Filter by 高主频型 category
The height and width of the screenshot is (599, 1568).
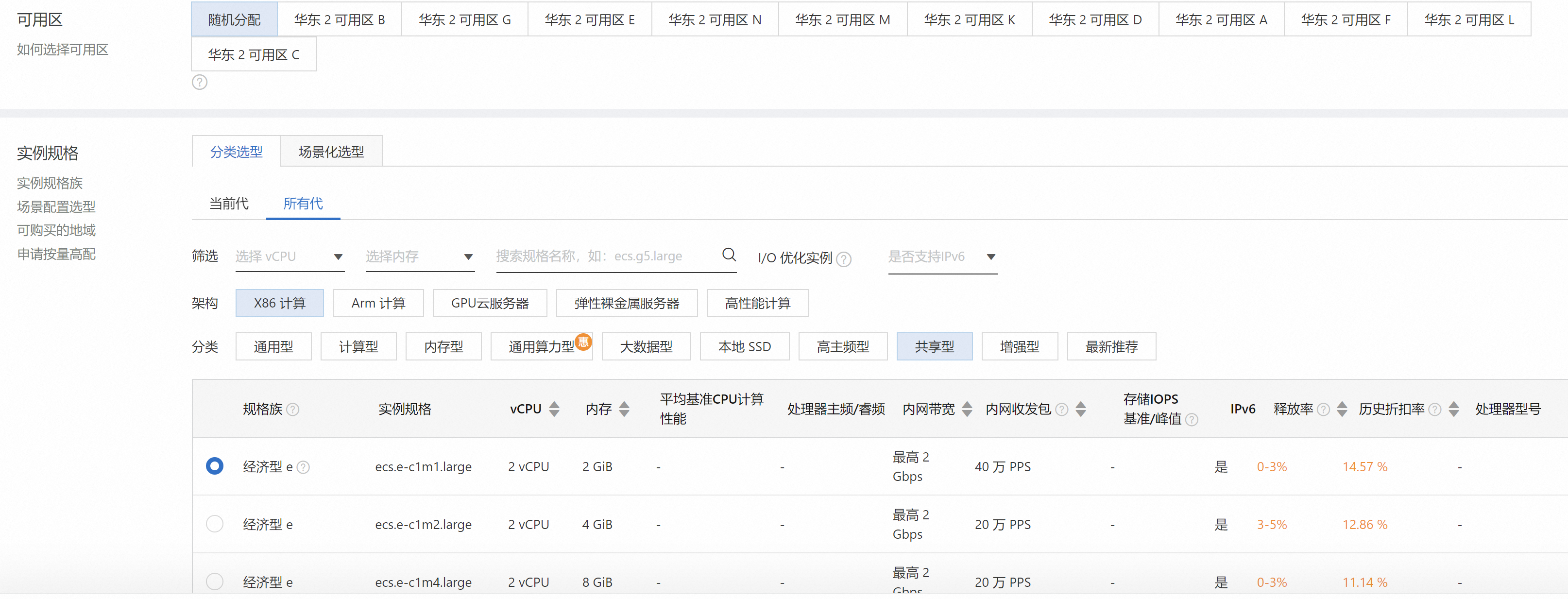click(843, 346)
